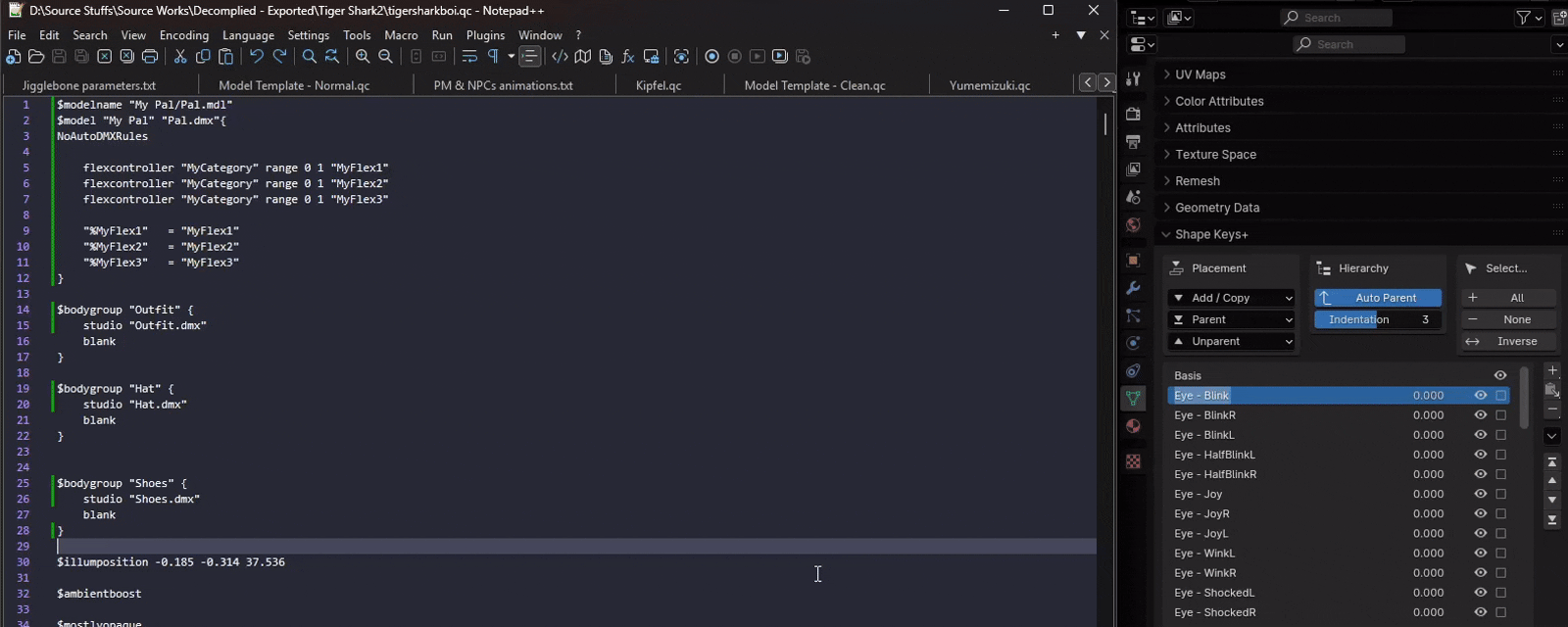Click the Auto Parent button
Viewport: 1568px width, 627px height.
coord(1378,298)
